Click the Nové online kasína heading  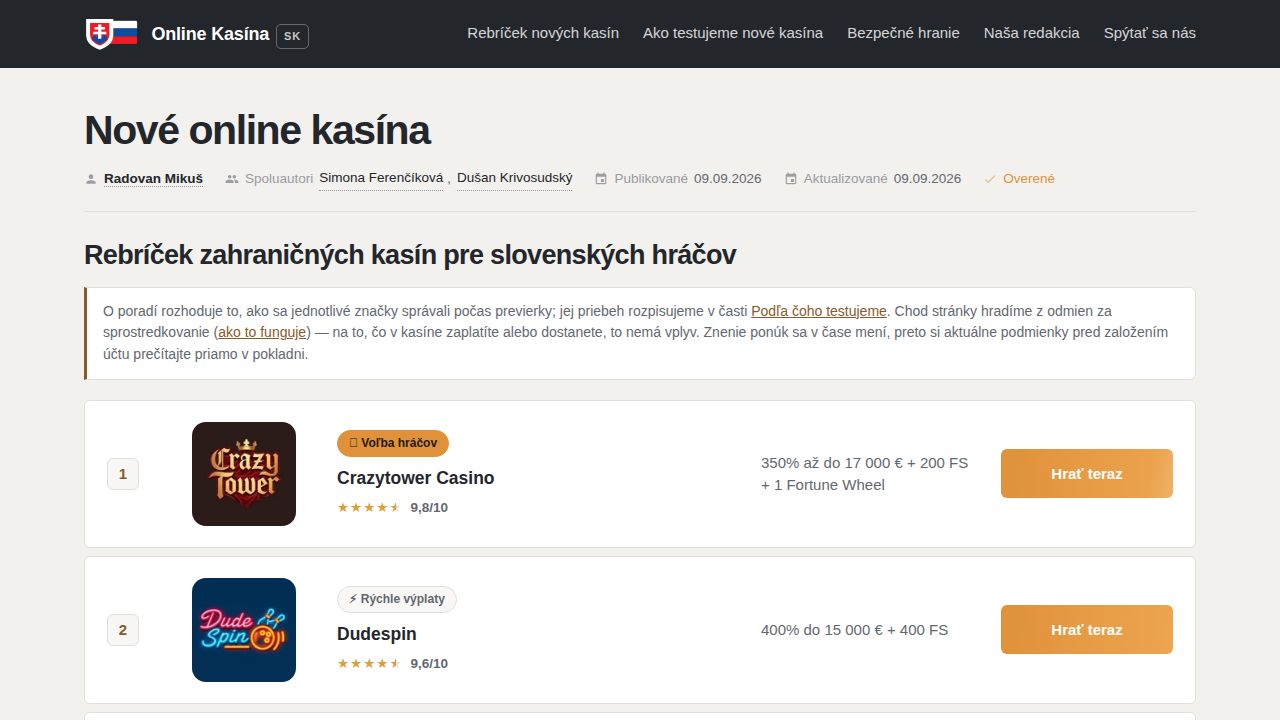click(257, 131)
